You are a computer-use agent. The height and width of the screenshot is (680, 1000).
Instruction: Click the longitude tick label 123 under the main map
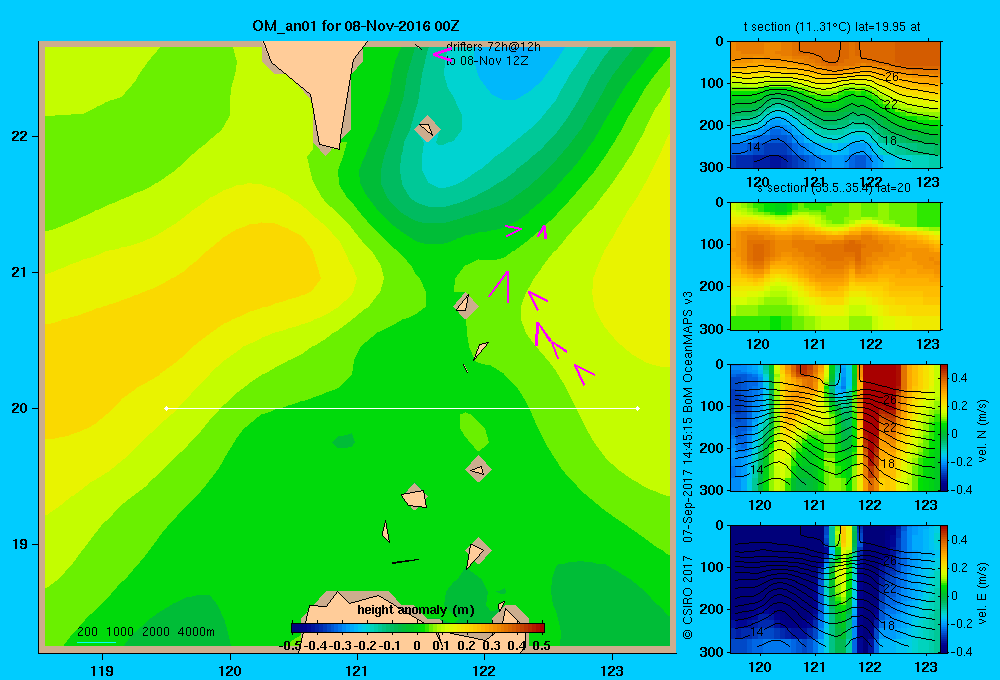point(612,670)
